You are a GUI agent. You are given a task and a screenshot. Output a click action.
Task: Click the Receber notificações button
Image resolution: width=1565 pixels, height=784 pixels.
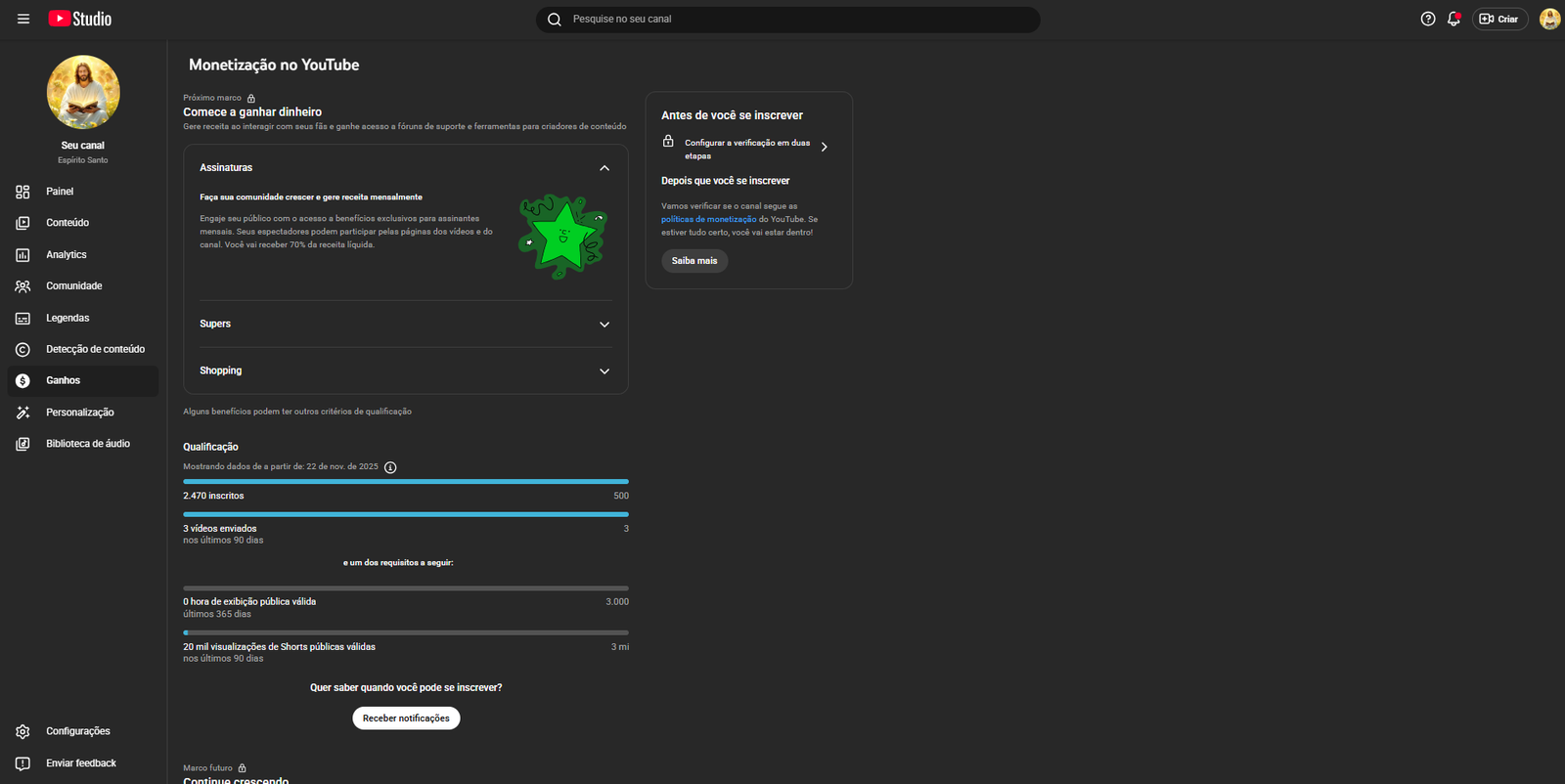coord(406,719)
